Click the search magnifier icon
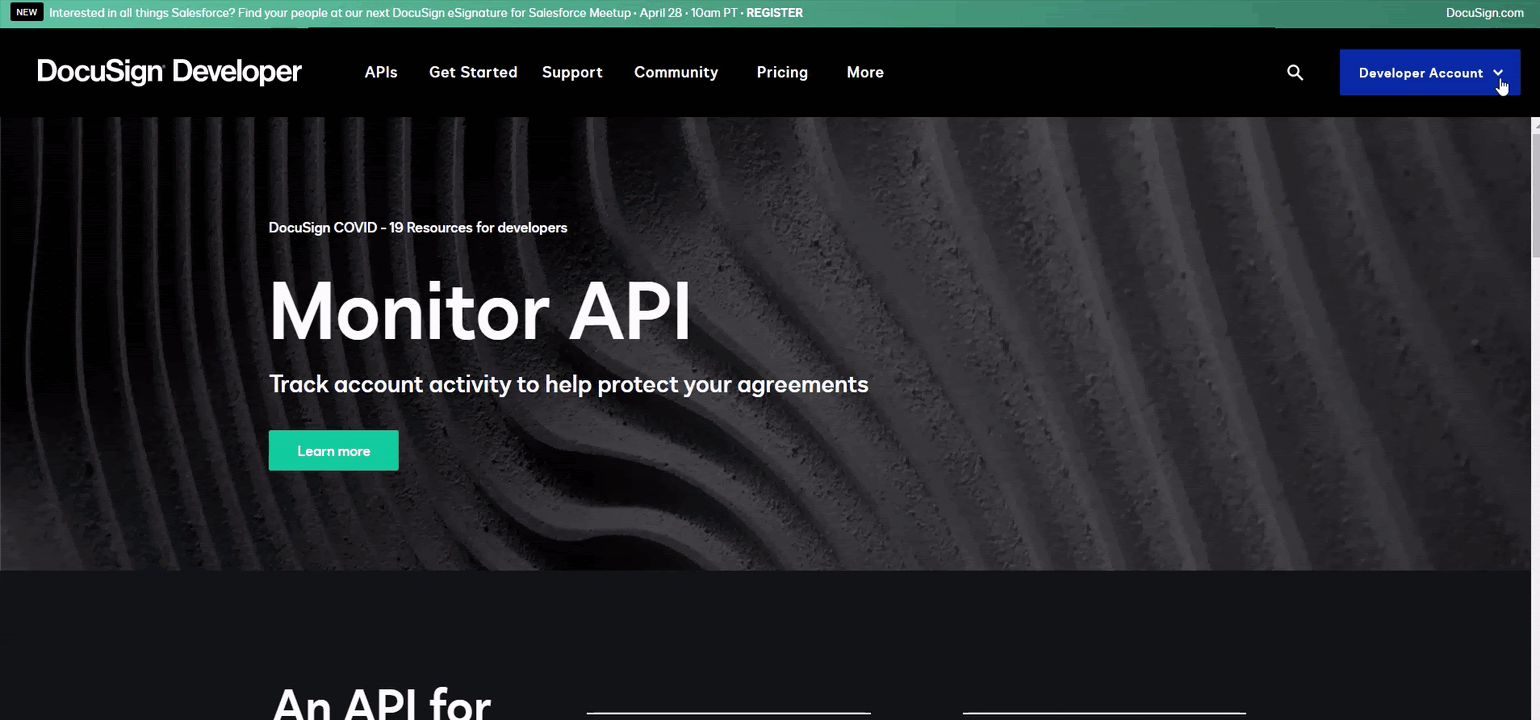Screen dimensions: 1540x720 (1295, 72)
